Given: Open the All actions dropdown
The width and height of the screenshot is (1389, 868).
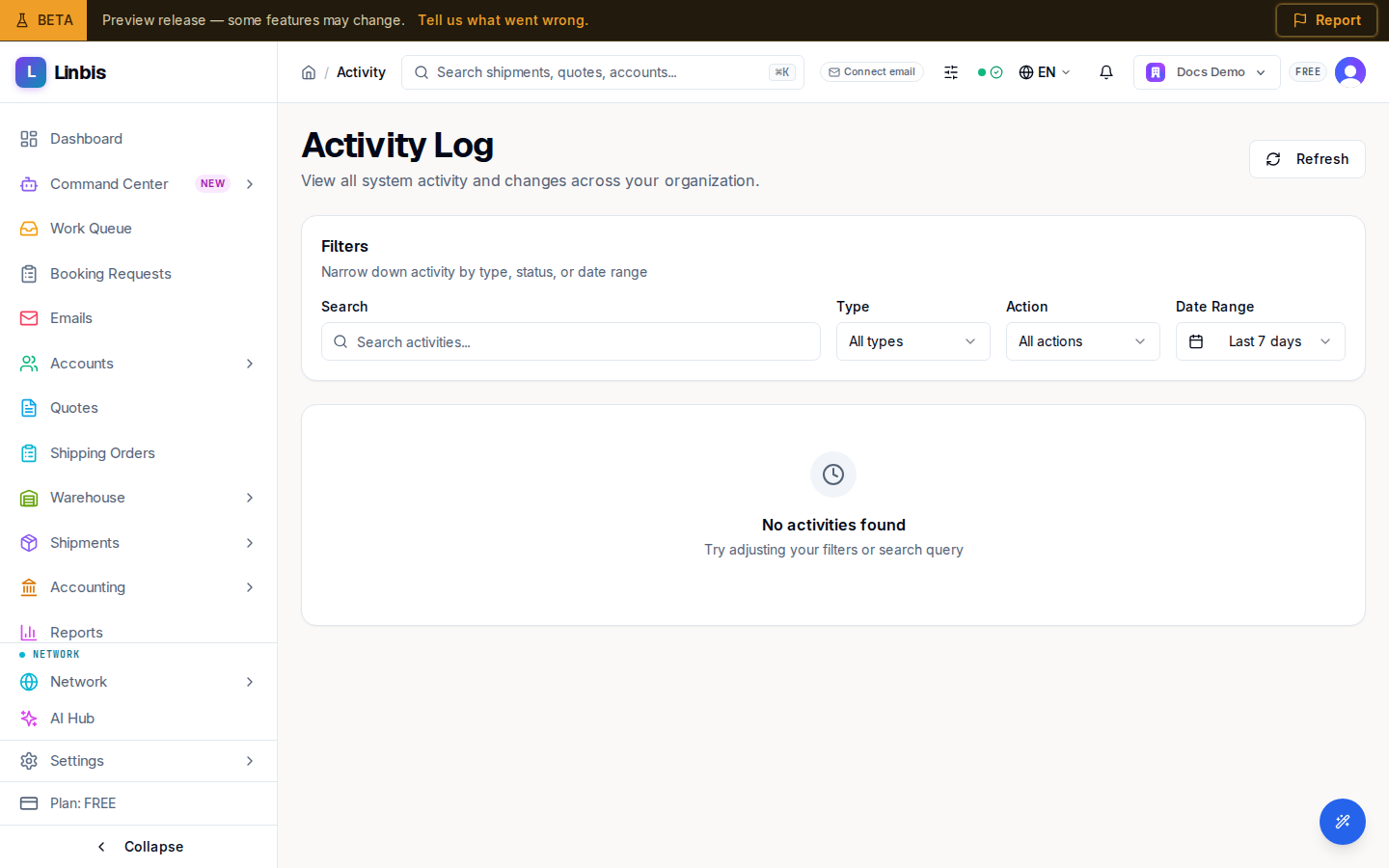Looking at the screenshot, I should [1083, 341].
